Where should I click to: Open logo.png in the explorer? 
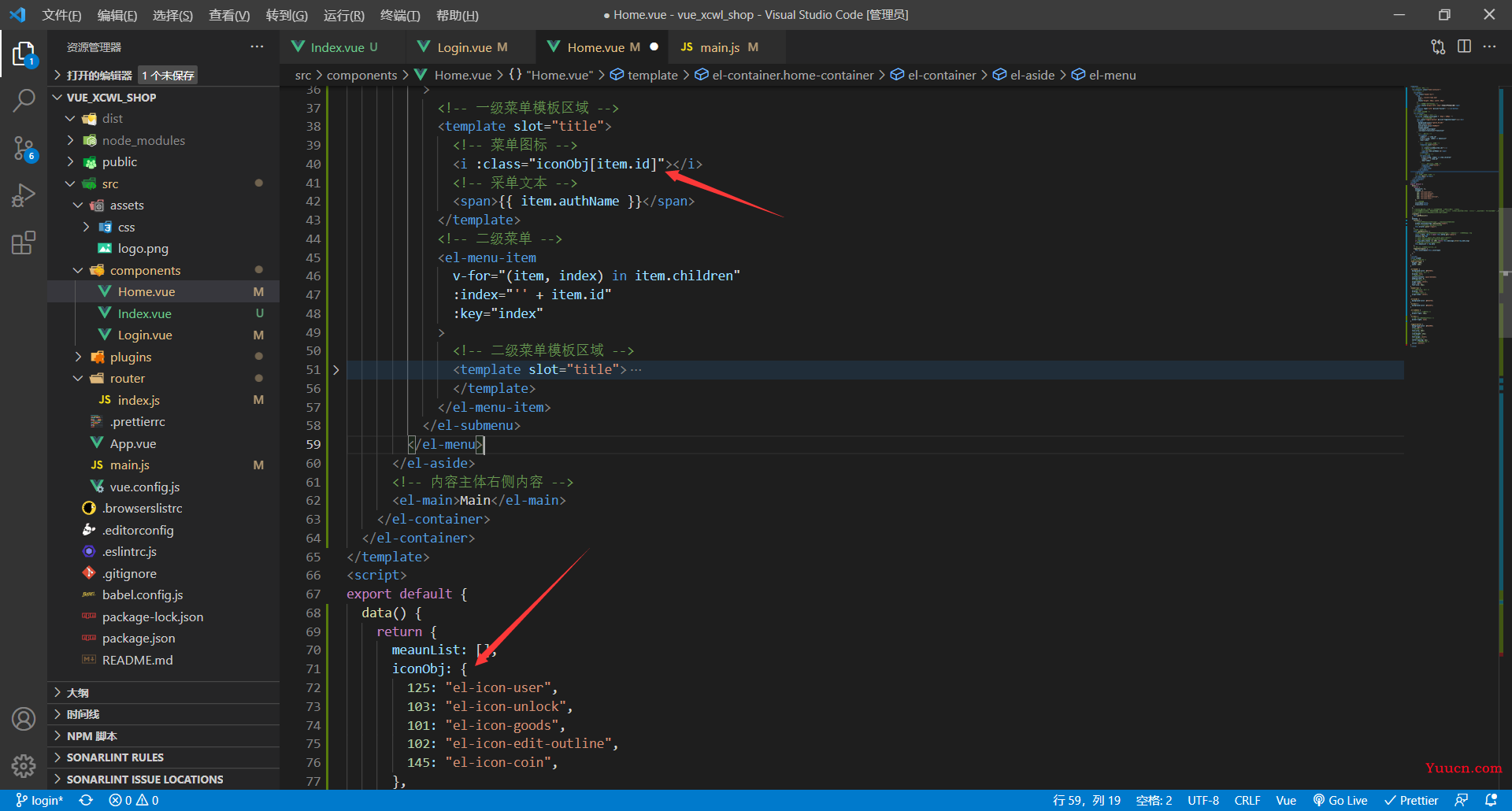click(143, 248)
